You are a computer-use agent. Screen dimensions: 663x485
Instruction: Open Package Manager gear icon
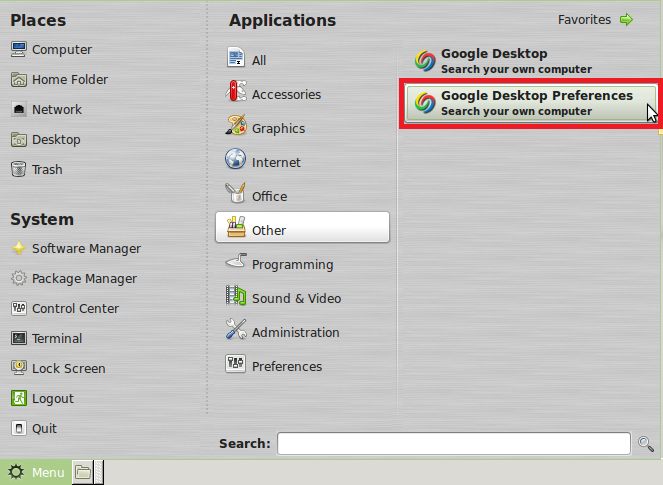pyautogui.click(x=19, y=278)
